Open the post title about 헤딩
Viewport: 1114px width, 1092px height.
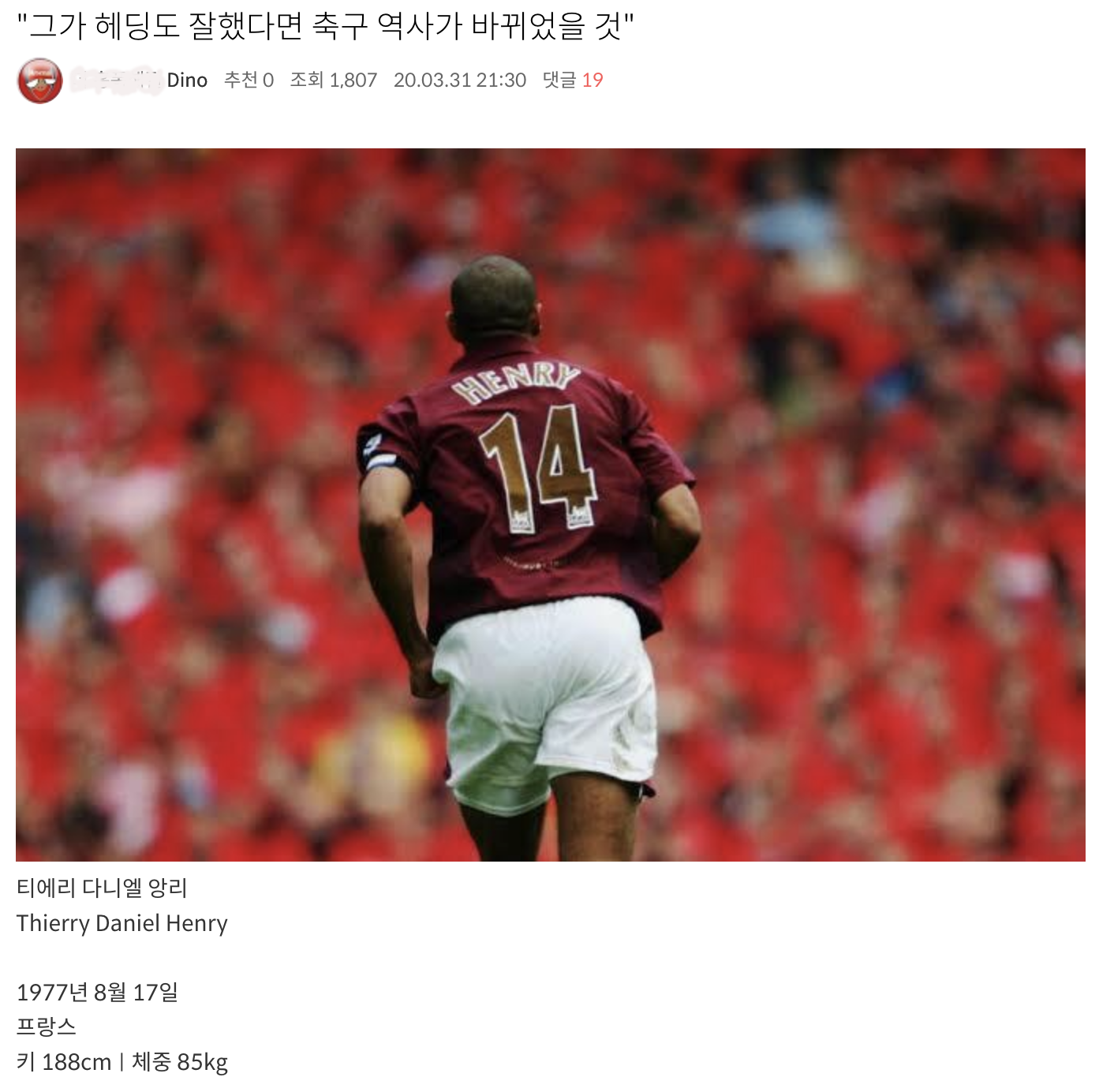[326, 26]
